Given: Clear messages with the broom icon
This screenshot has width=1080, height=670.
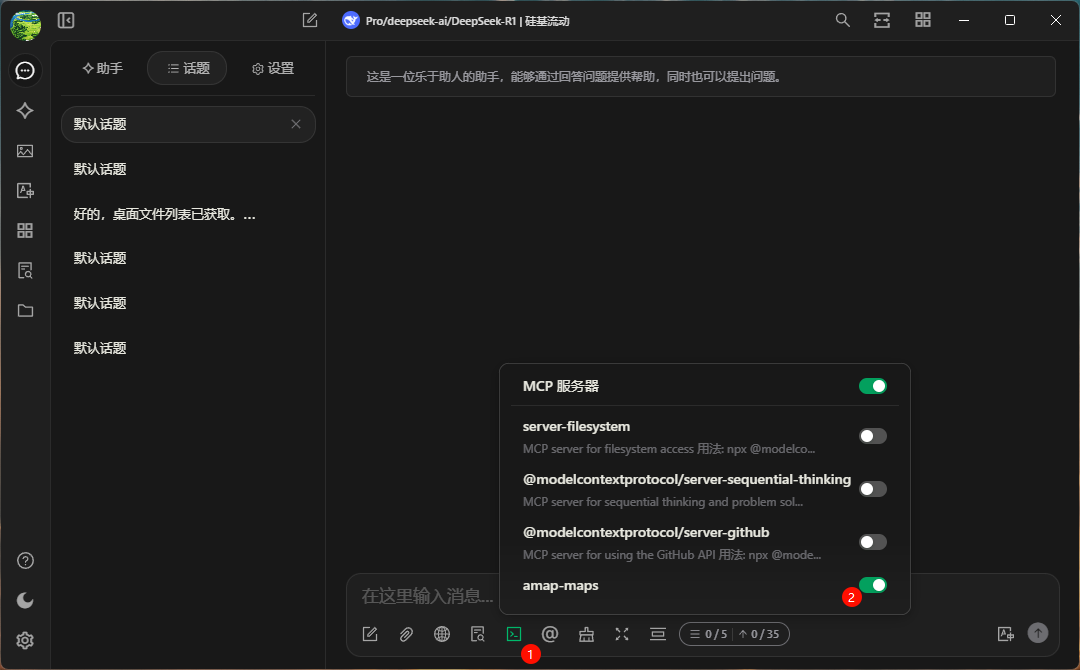Looking at the screenshot, I should [x=586, y=634].
